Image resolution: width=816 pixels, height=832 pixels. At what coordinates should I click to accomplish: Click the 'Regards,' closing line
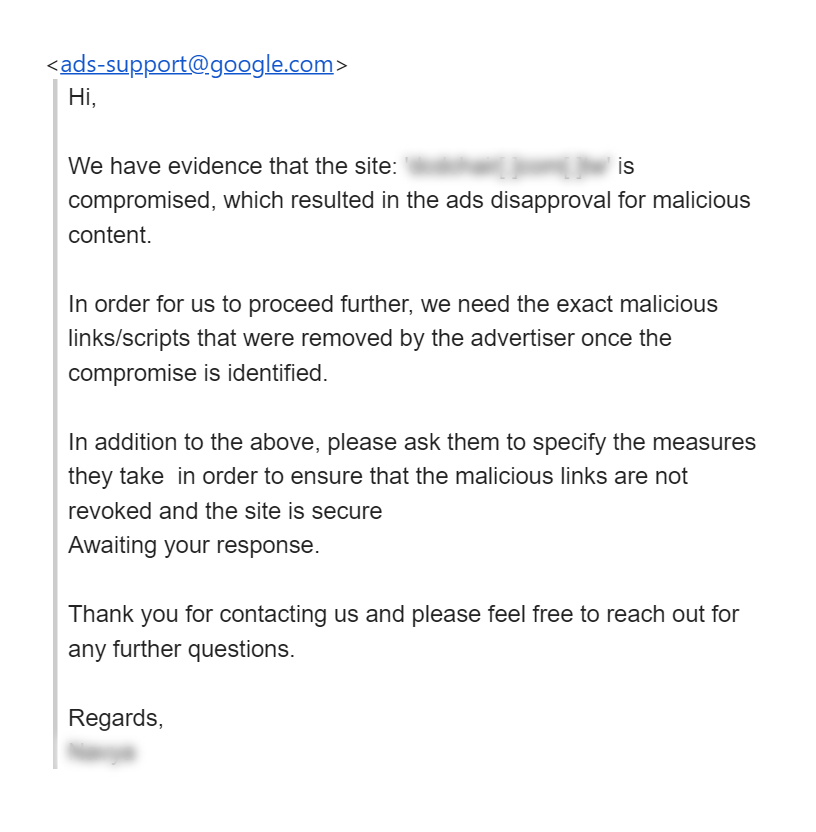[116, 718]
